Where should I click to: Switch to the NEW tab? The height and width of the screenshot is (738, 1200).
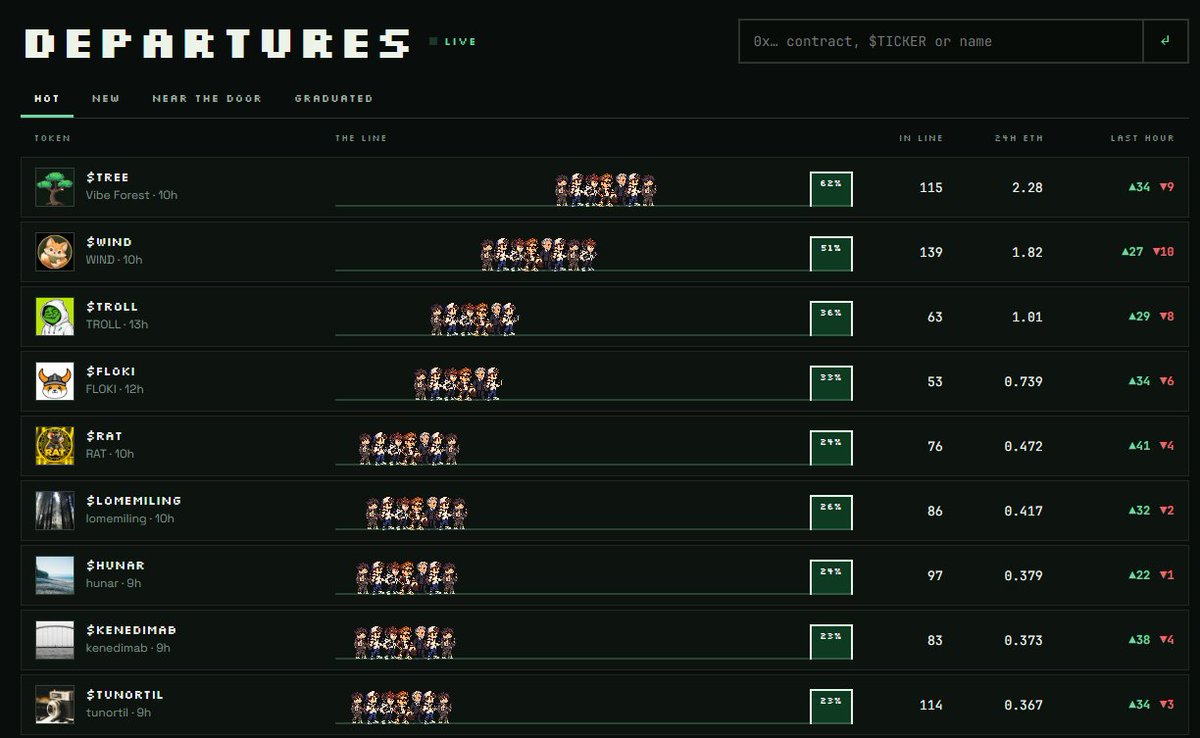point(106,99)
